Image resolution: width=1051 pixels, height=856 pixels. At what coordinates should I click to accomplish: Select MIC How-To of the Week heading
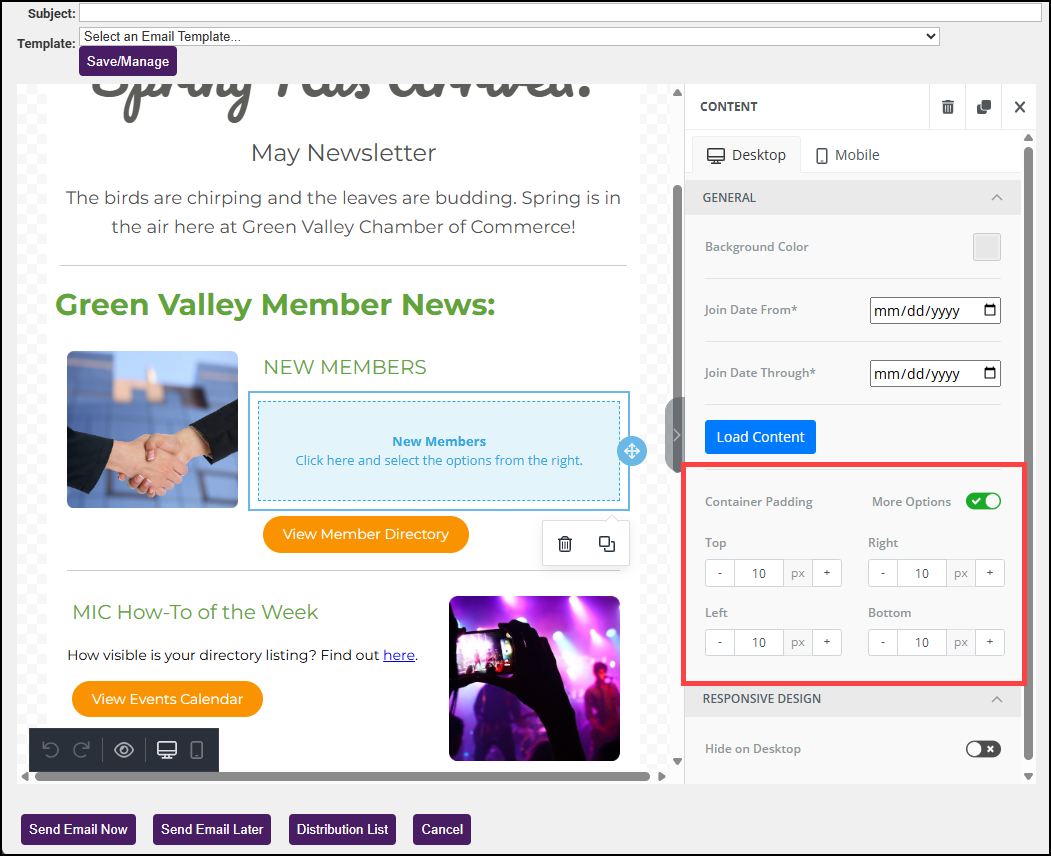[x=195, y=612]
